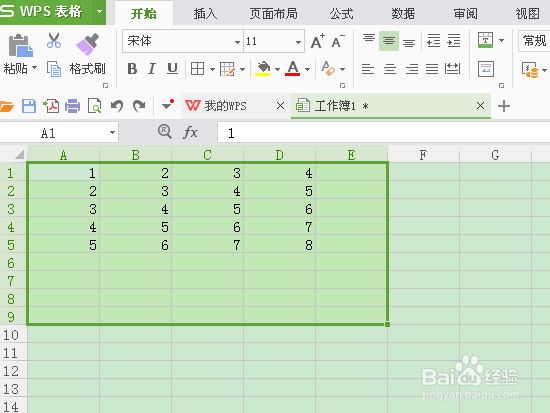Open the number format 常规 box
The width and height of the screenshot is (550, 413).
click(534, 41)
